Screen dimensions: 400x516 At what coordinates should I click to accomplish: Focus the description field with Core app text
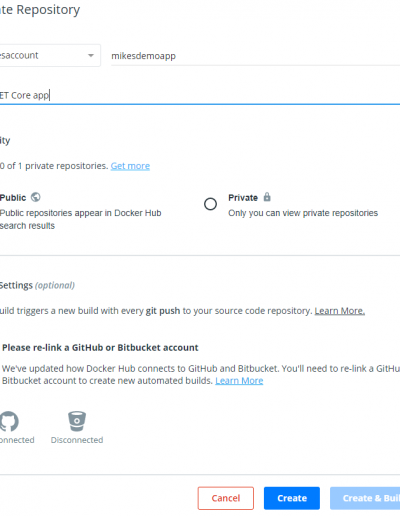200,95
